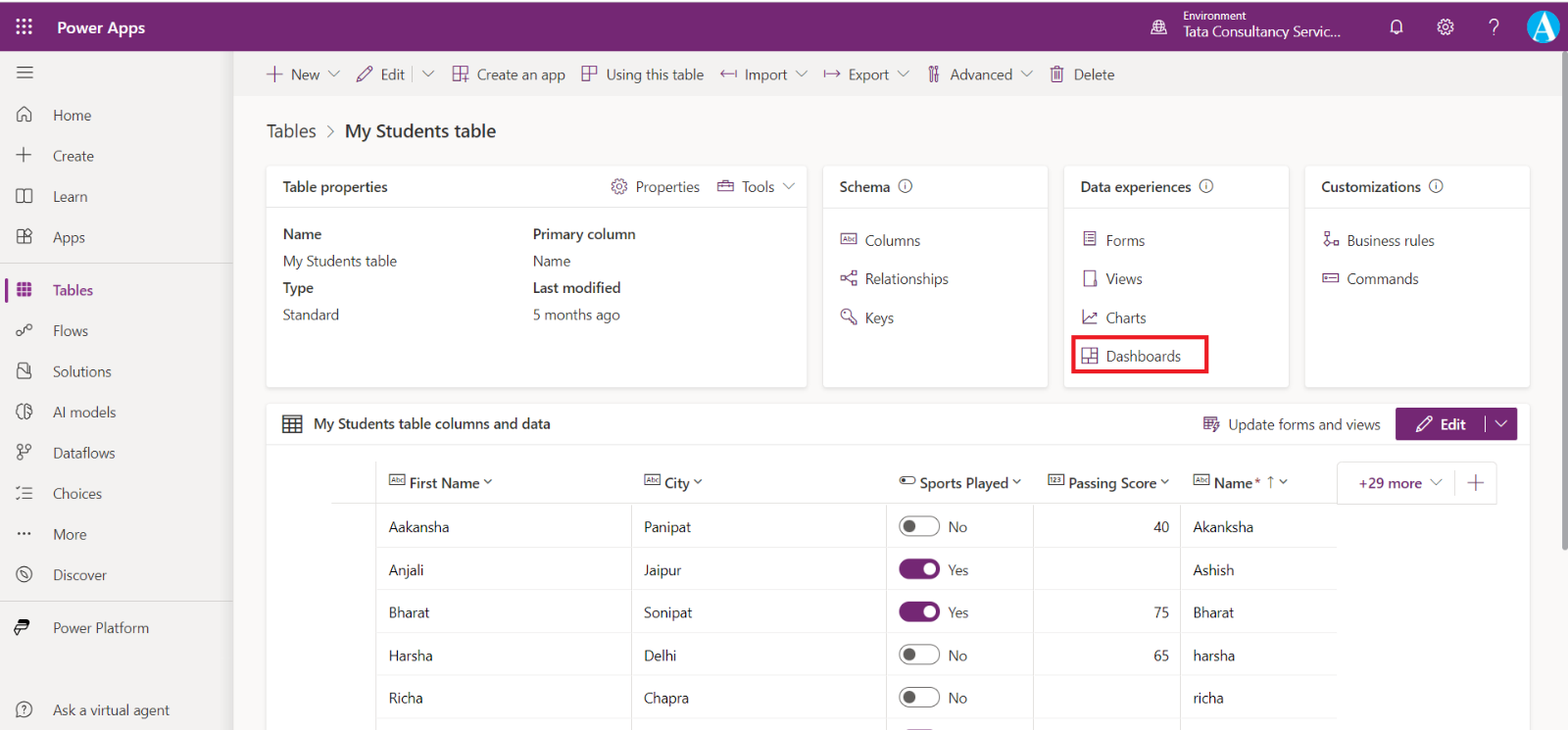The image size is (1568, 730).
Task: Expand the Tools dropdown
Action: pos(757,187)
